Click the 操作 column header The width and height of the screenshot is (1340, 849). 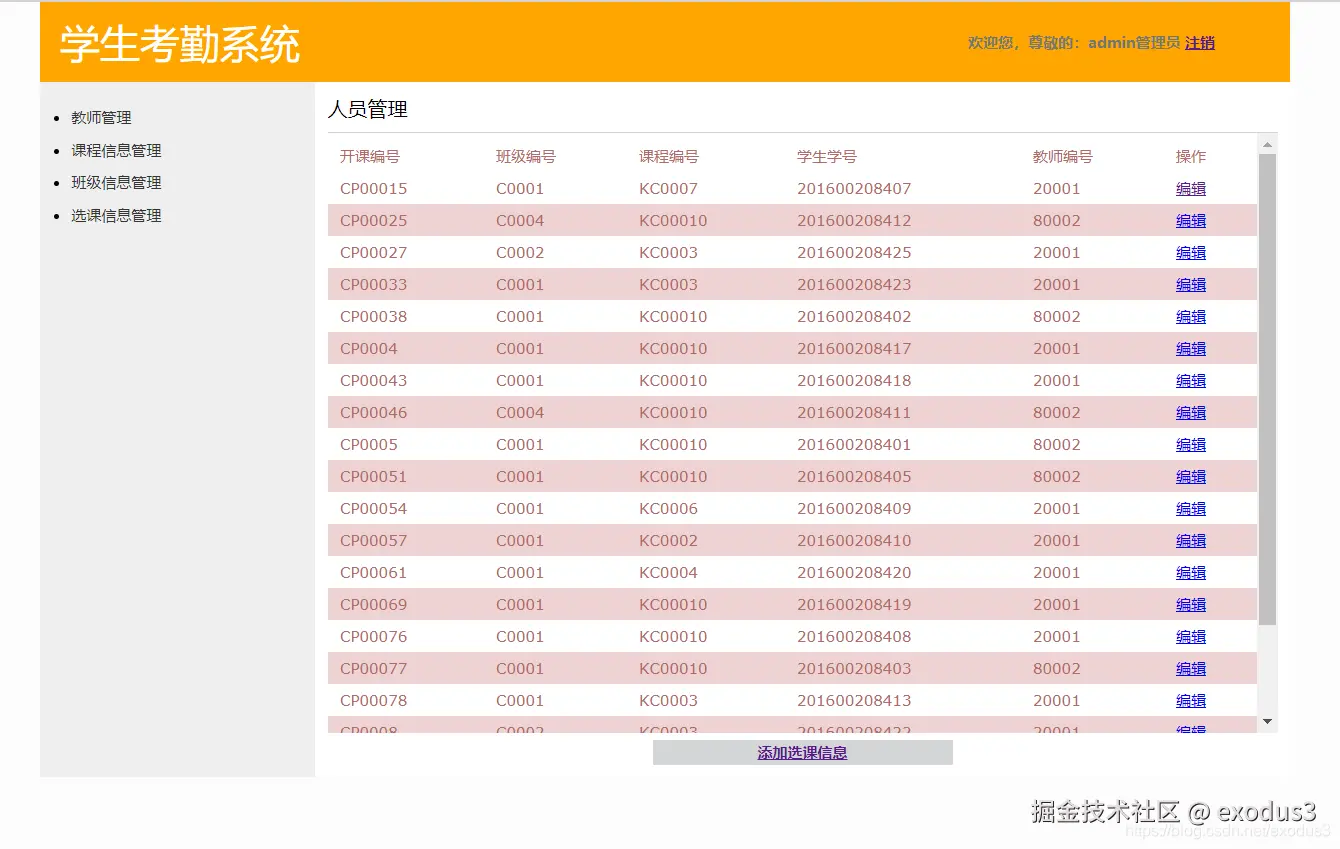[x=1191, y=157]
